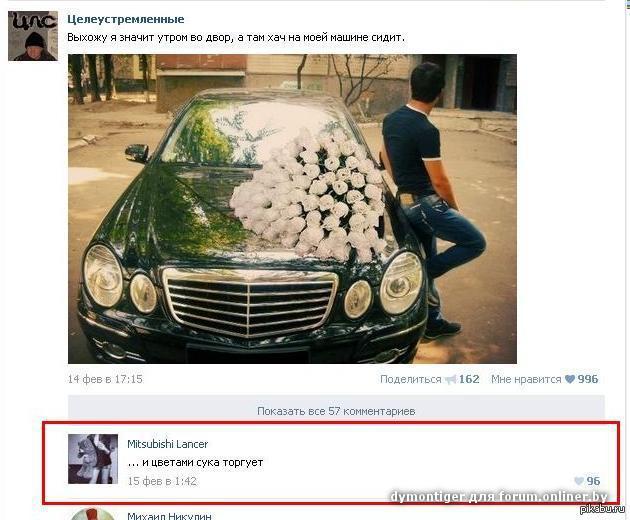Click the Поделиться link
Screen dimensions: 630x520
[x=411, y=379]
